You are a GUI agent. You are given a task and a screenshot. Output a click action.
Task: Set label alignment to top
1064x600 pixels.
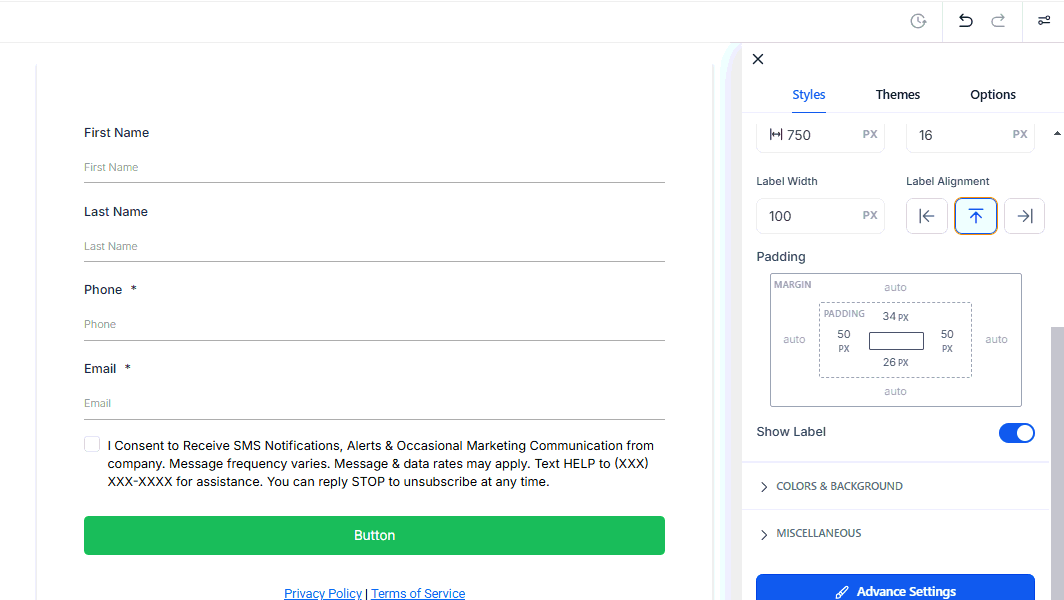pos(976,216)
